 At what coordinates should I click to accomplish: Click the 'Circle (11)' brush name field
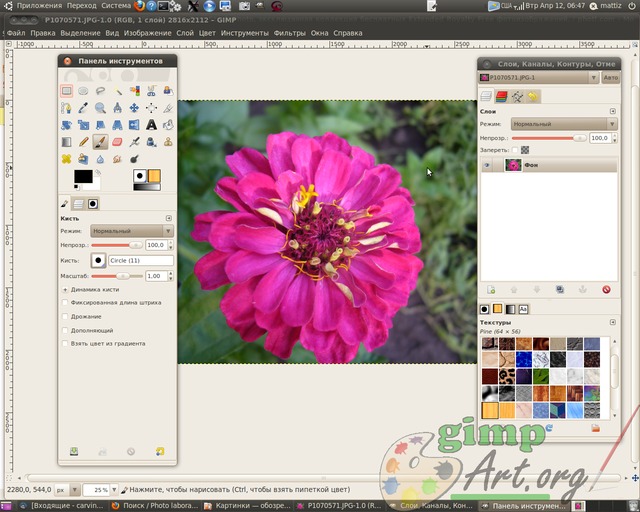coord(141,260)
